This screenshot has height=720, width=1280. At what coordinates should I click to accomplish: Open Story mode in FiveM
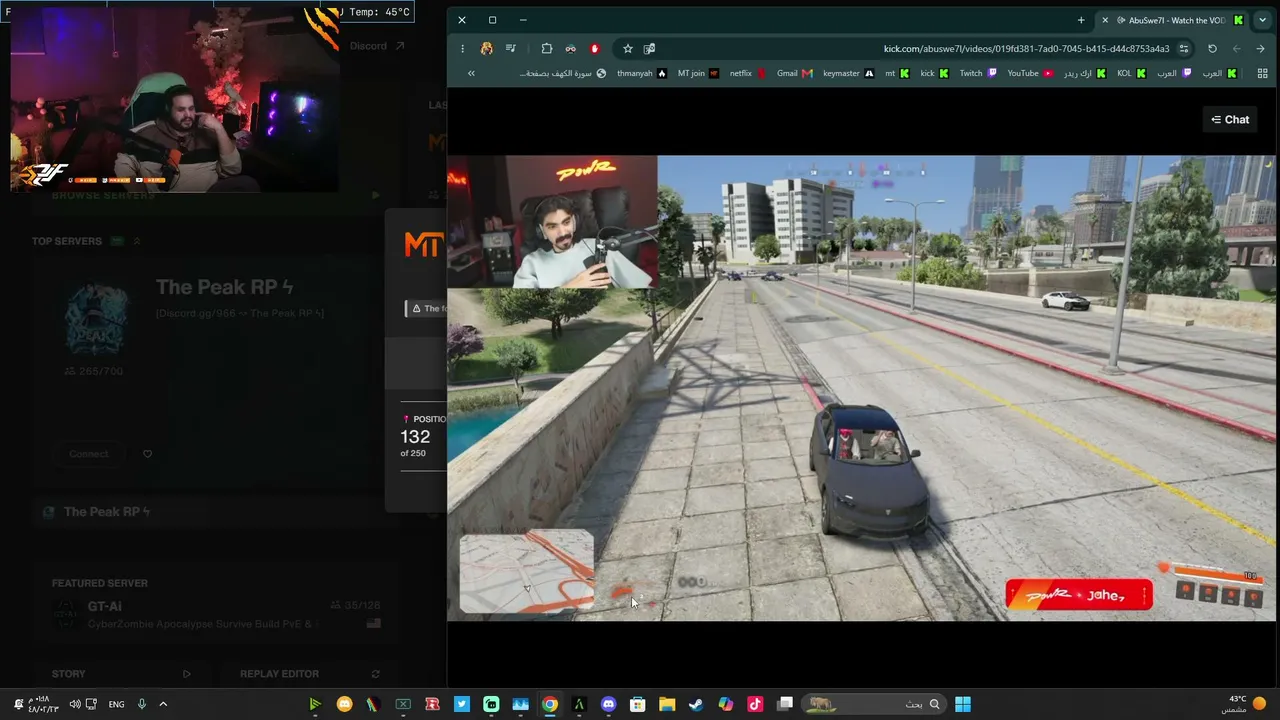pyautogui.click(x=121, y=674)
